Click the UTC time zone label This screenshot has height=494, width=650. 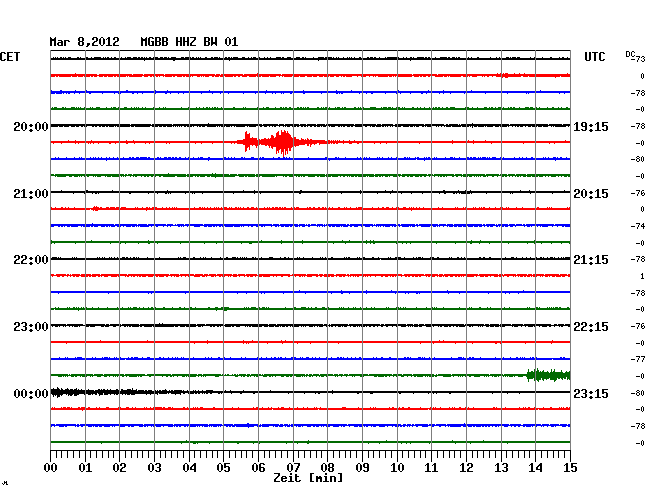[x=594, y=57]
